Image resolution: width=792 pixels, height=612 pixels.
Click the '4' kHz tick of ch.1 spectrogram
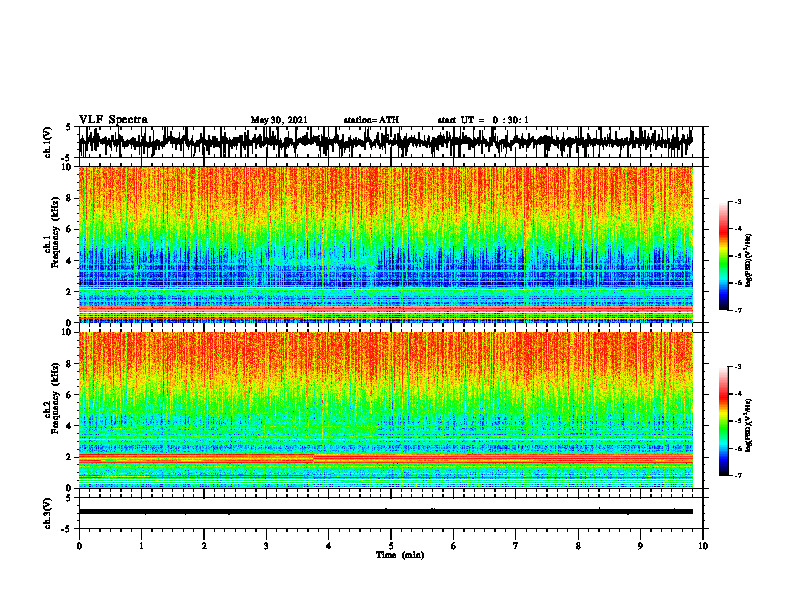69,261
